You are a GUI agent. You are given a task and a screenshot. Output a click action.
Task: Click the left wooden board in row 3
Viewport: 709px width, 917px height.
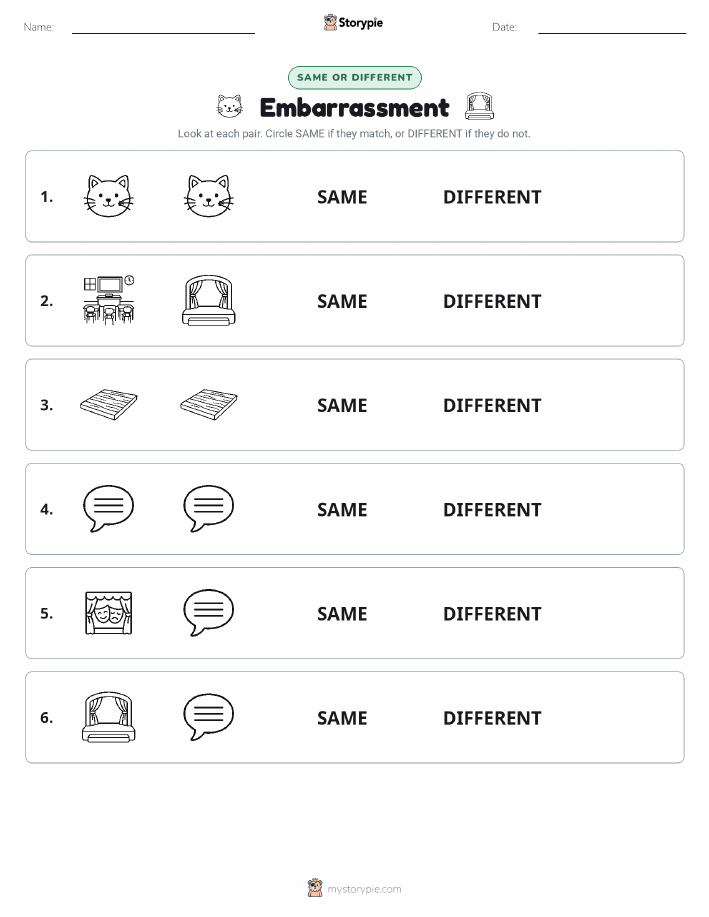tap(109, 404)
